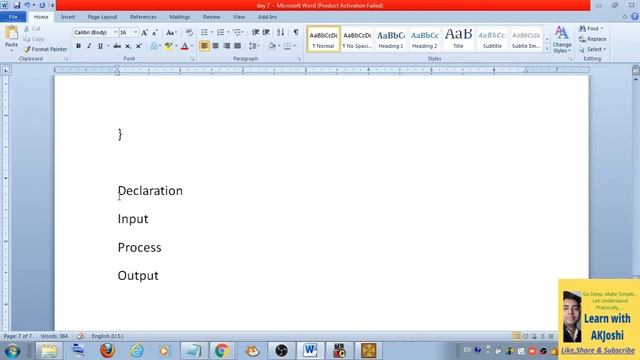Clear formatting icon in Font group
The image size is (640, 360).
pyautogui.click(x=189, y=32)
